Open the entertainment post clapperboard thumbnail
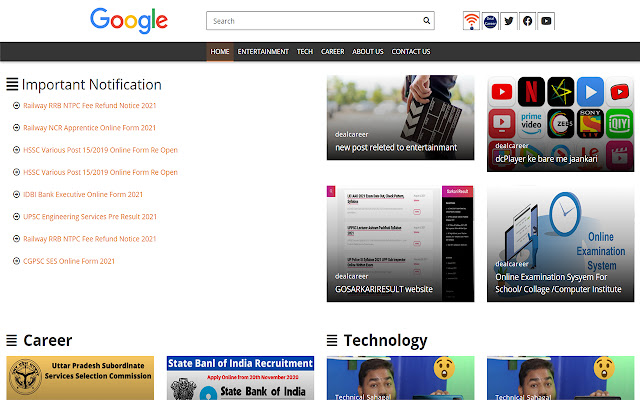The height and width of the screenshot is (400, 640). coord(400,117)
